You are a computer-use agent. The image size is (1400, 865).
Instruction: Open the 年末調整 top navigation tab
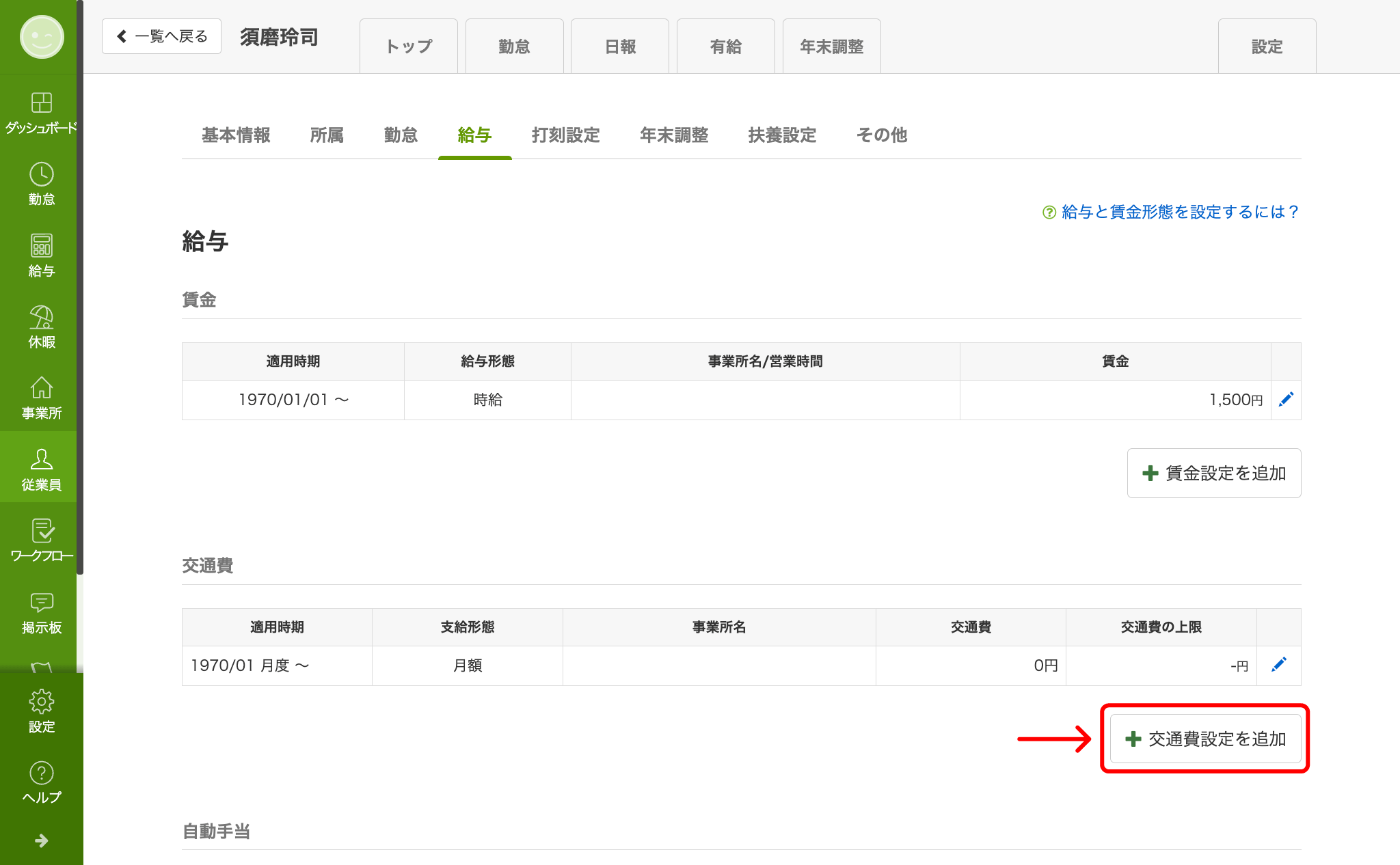click(831, 46)
